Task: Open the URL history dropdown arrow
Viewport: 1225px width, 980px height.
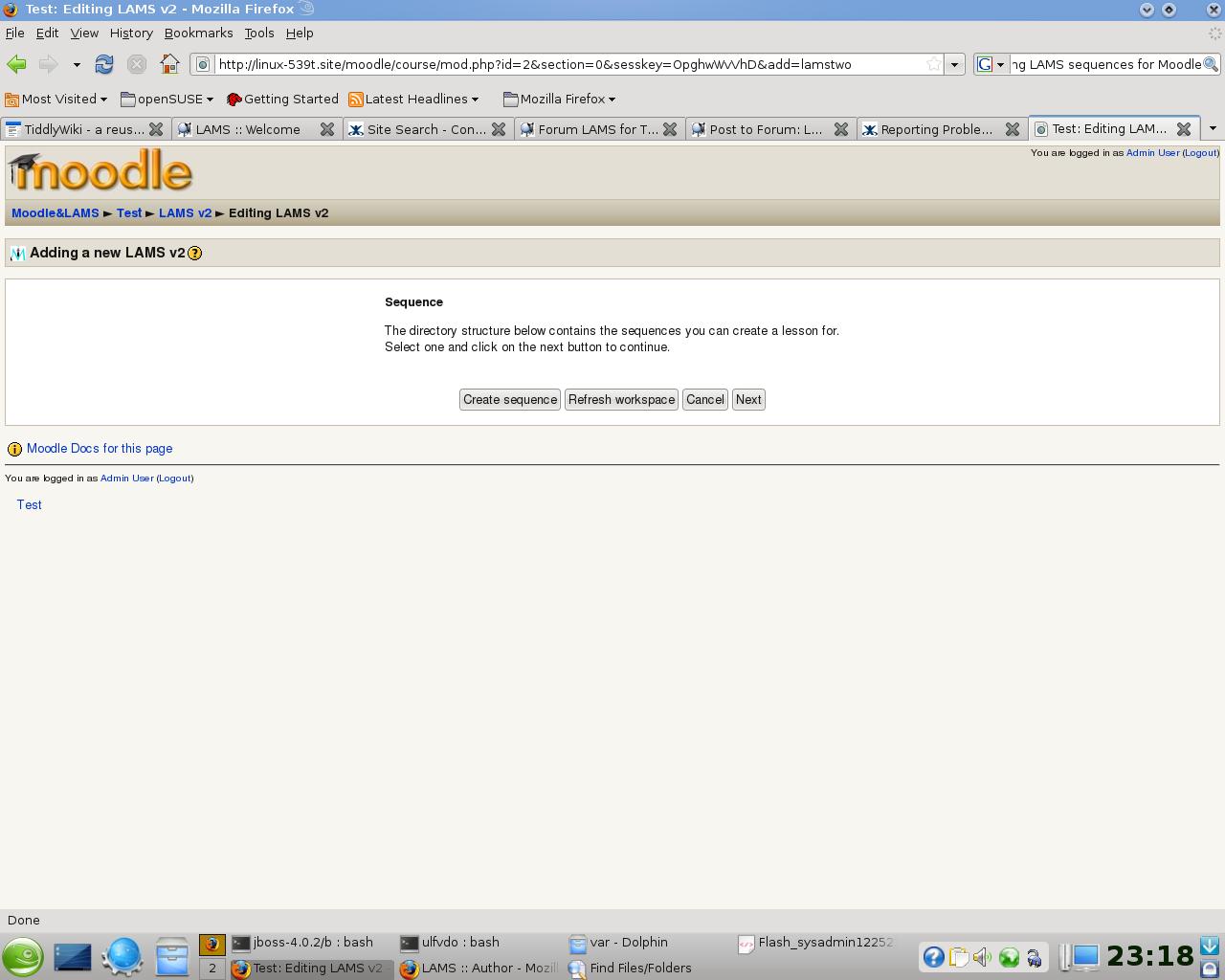Action: (954, 64)
